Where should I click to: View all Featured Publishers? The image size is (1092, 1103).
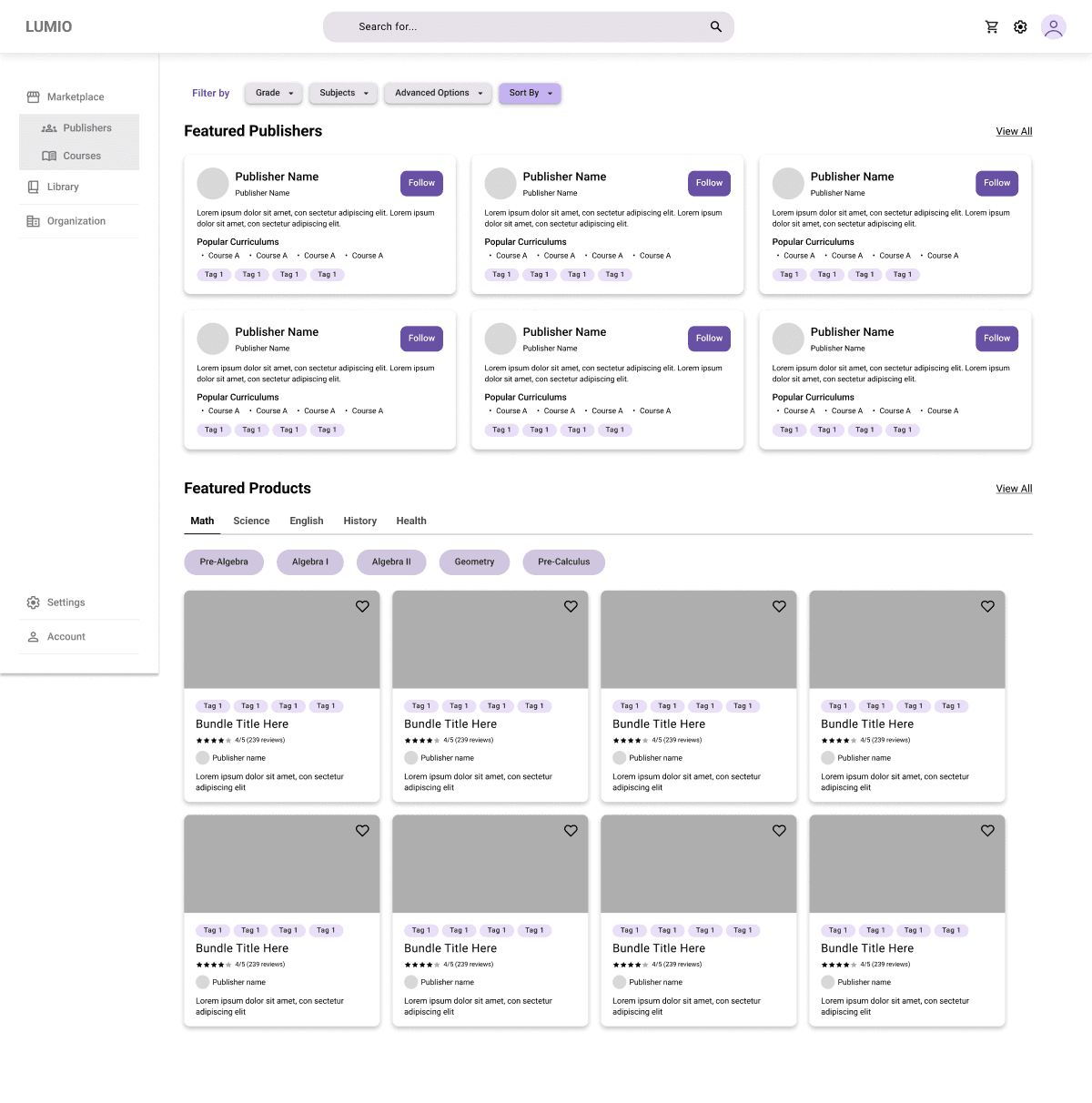point(1014,131)
